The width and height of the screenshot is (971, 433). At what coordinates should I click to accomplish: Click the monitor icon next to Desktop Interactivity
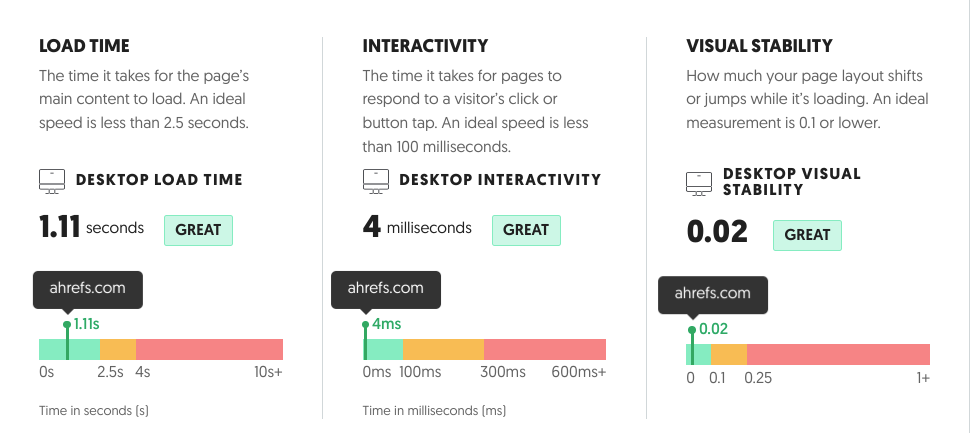(x=376, y=181)
